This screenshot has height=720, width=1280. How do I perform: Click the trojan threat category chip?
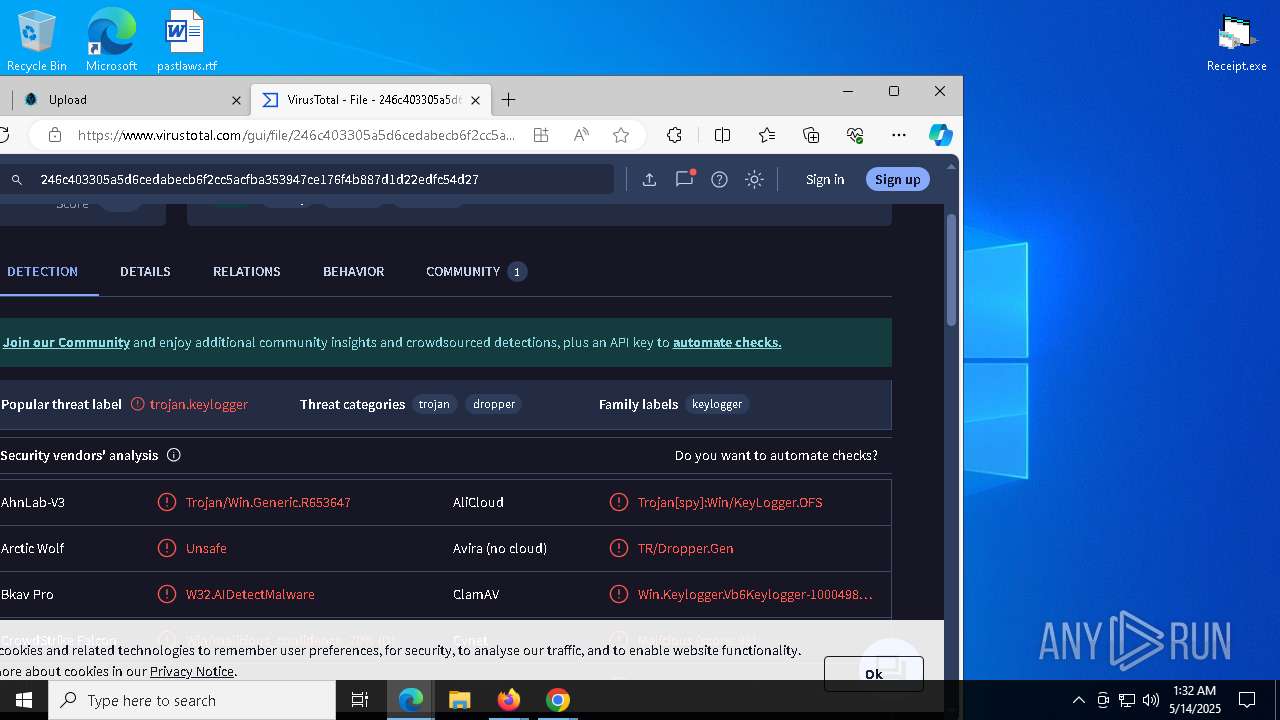[x=434, y=404]
